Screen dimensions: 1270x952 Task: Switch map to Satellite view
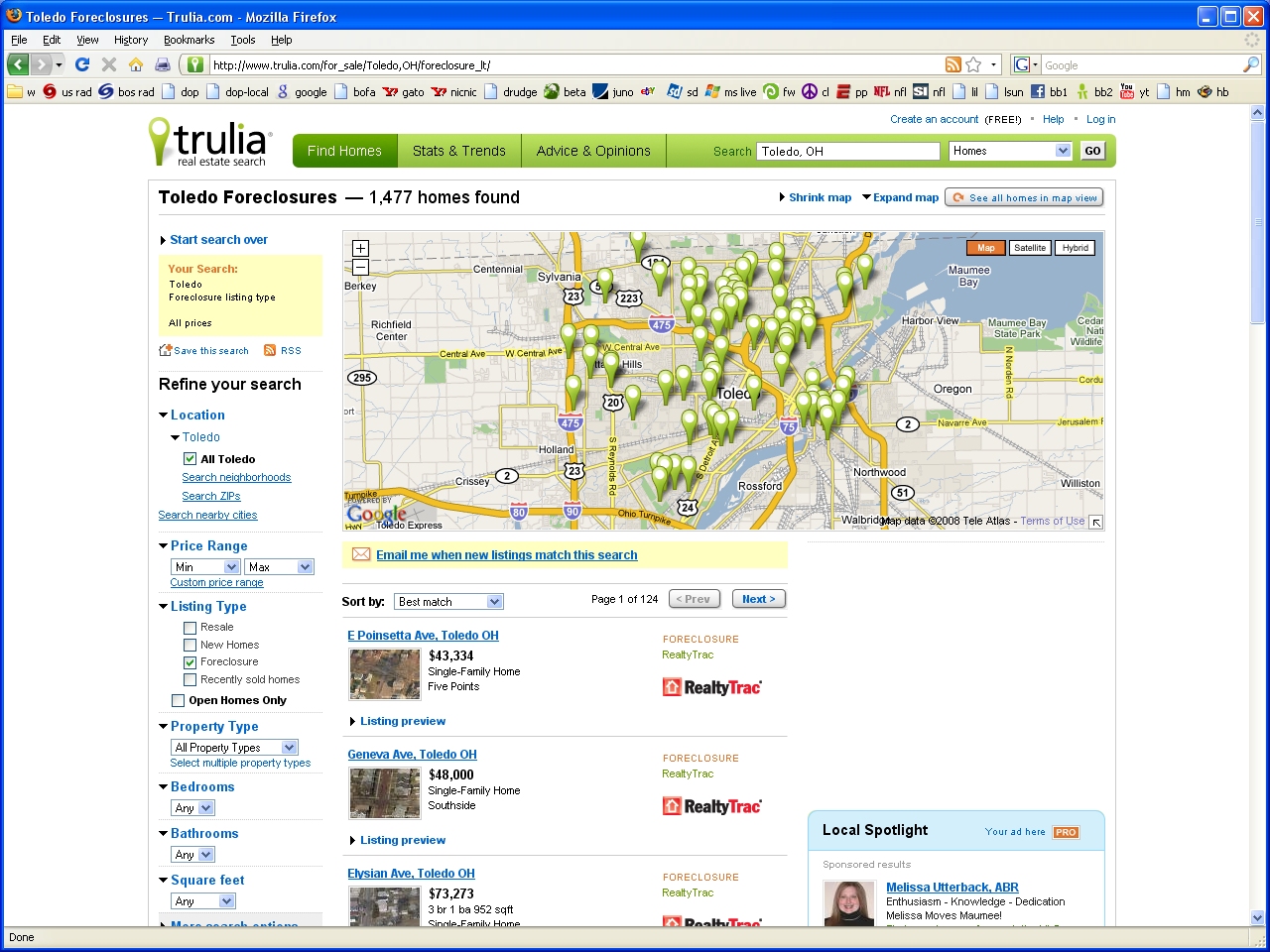tap(1030, 248)
